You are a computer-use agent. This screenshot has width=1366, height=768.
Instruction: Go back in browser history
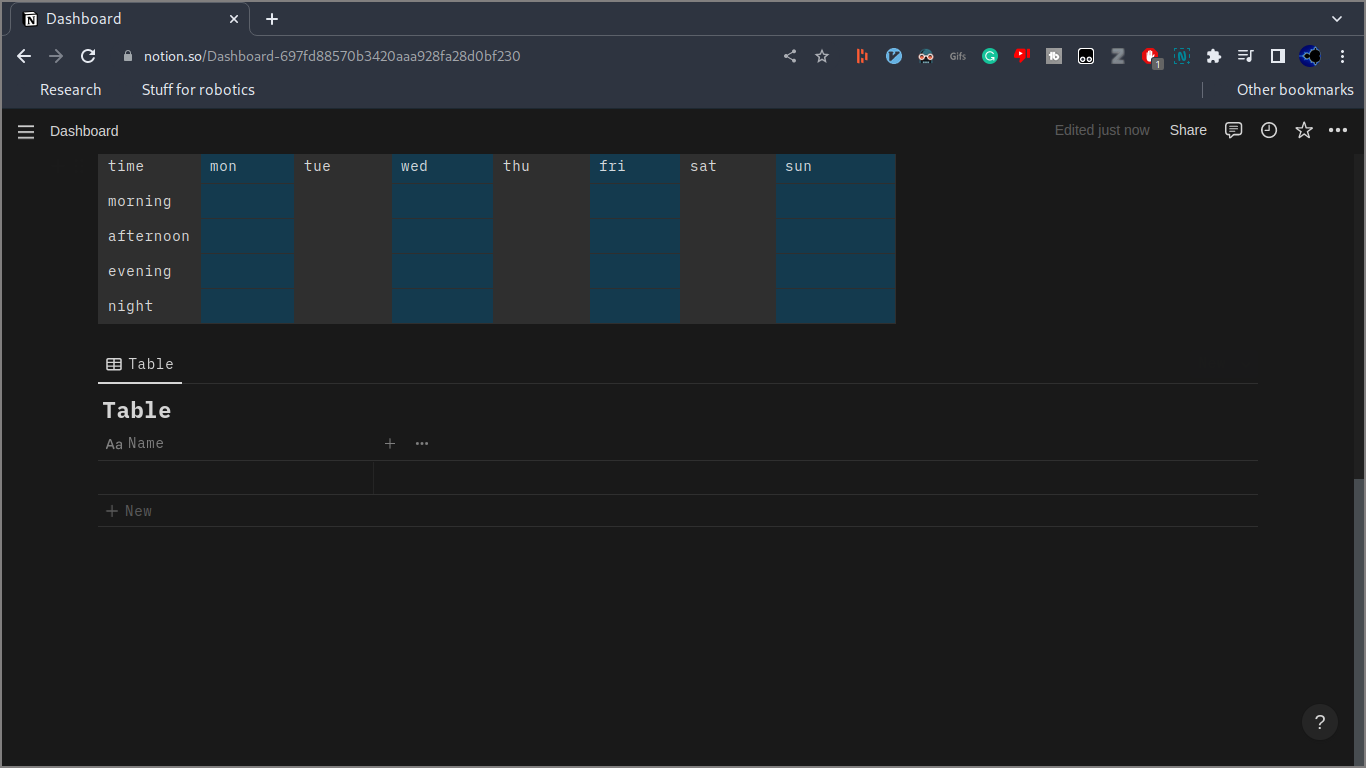click(24, 56)
